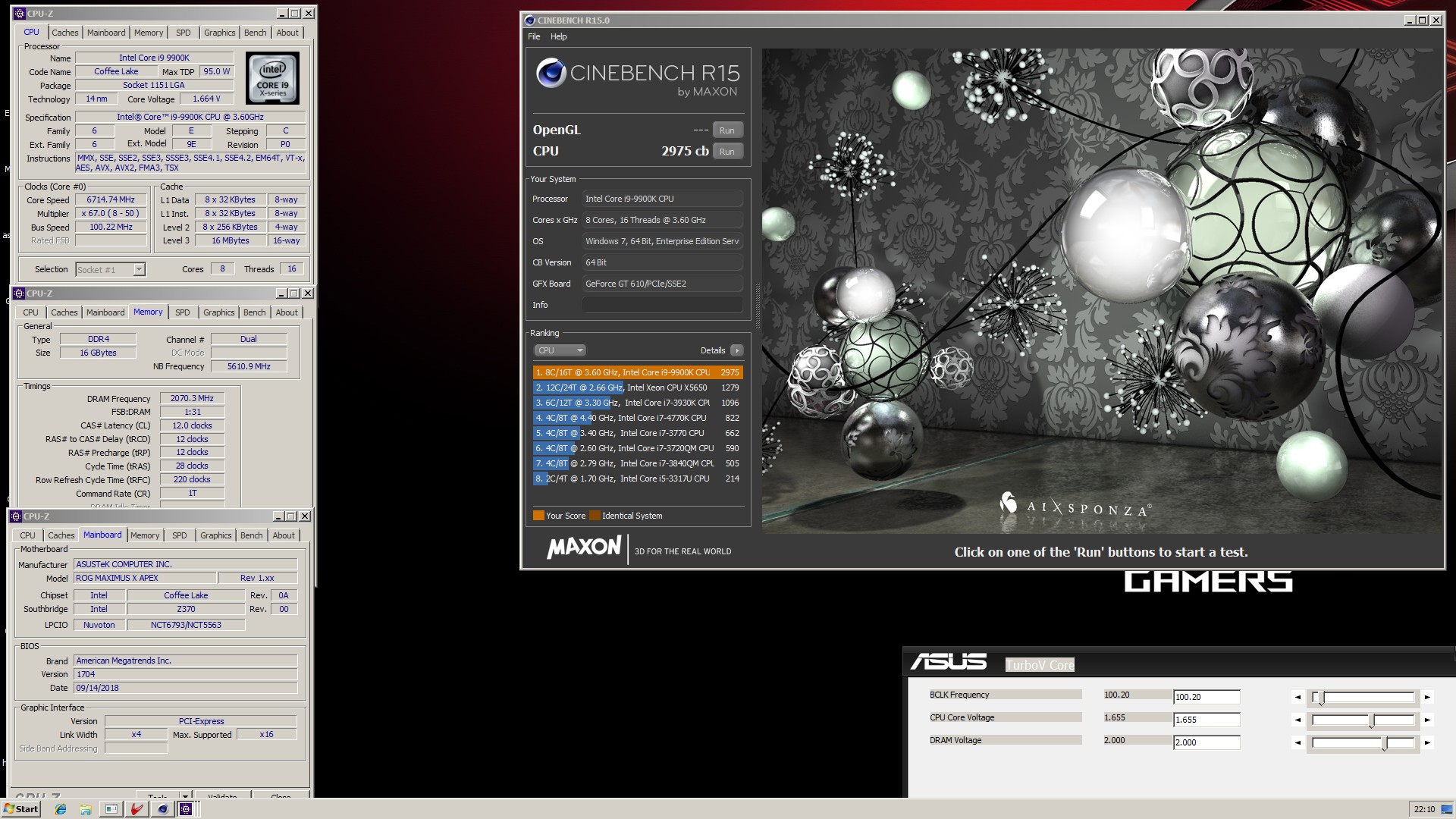1456x819 pixels.
Task: Open the CPU ranking filter dropdown in Cinebench
Action: pos(560,350)
